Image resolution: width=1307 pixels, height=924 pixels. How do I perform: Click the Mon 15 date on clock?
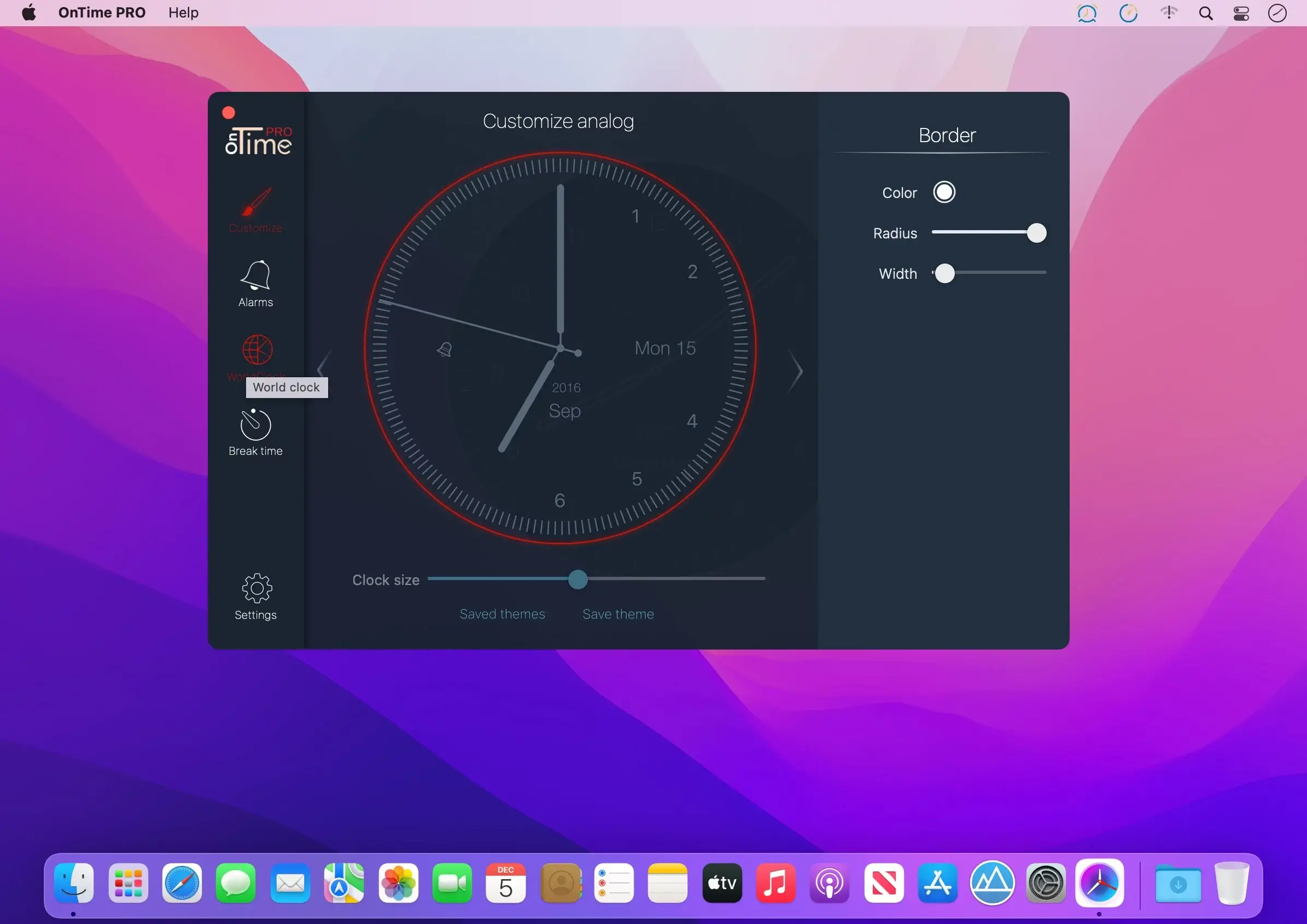click(x=665, y=348)
